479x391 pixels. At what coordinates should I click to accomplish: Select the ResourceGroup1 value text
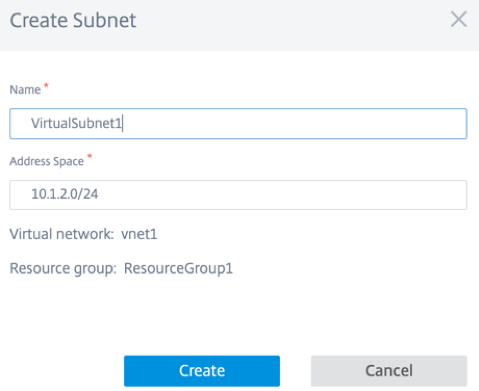(x=178, y=268)
